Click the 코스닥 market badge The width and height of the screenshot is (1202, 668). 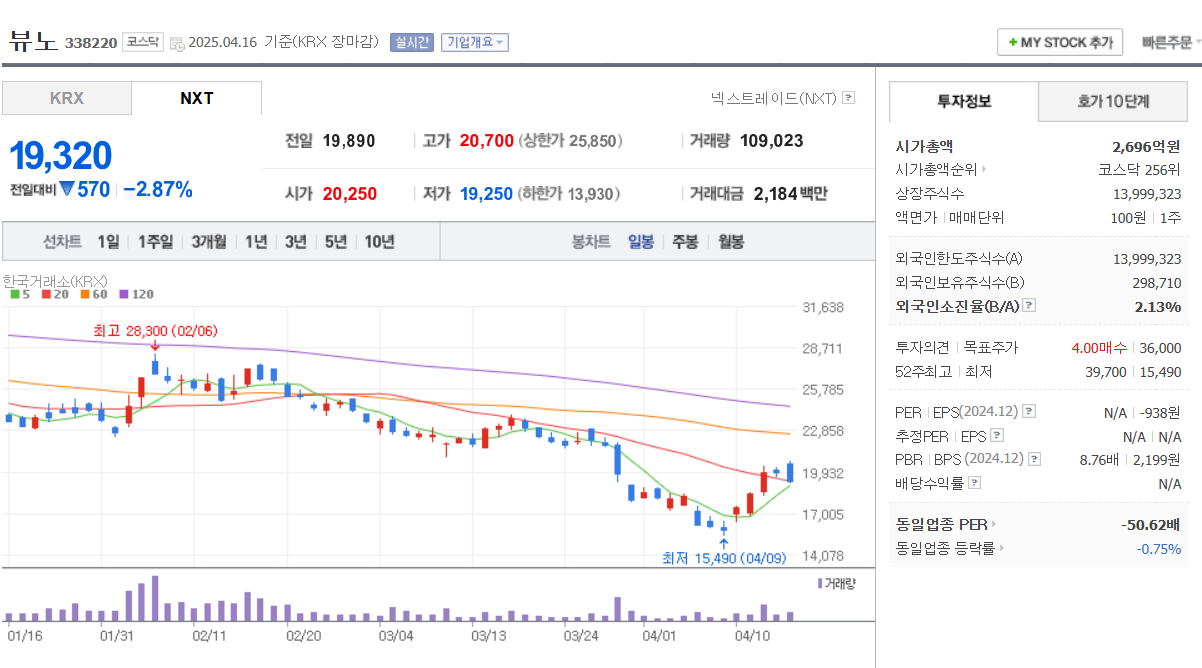(142, 42)
